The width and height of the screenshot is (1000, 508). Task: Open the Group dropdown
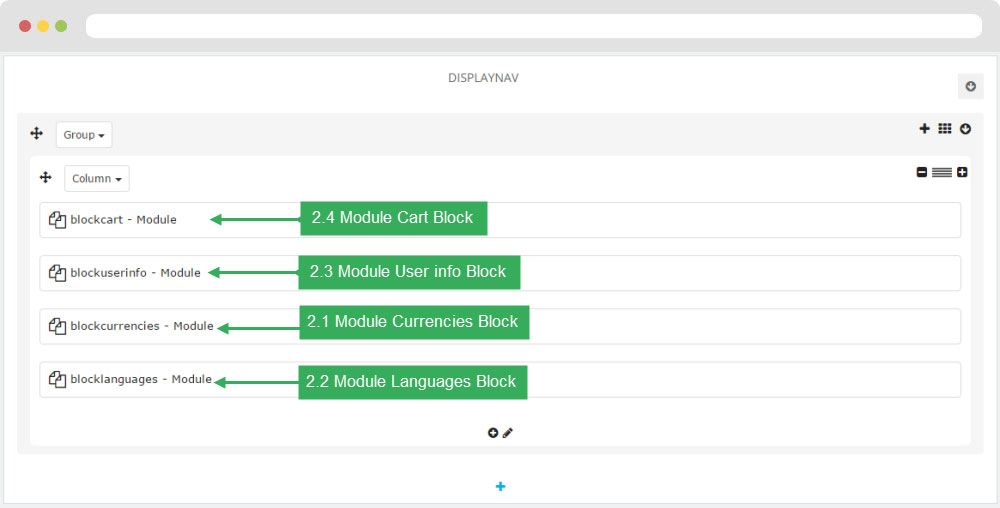[84, 134]
